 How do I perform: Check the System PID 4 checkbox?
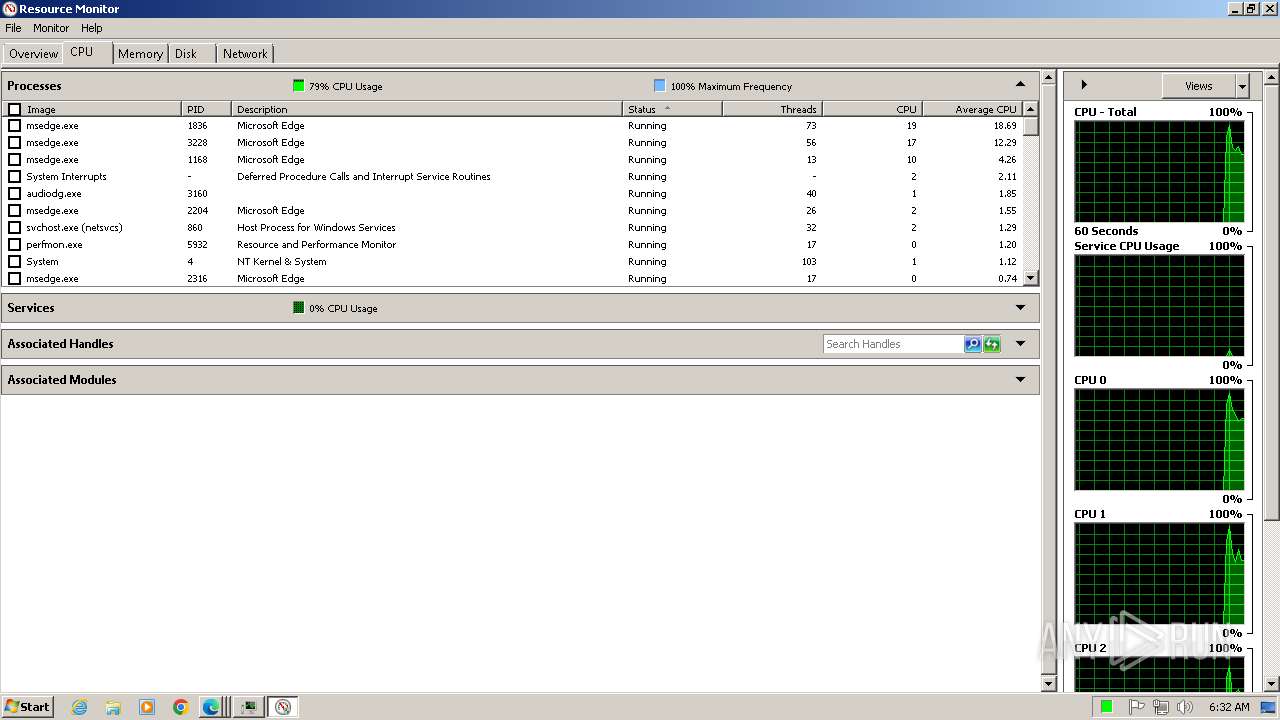pyautogui.click(x=14, y=262)
